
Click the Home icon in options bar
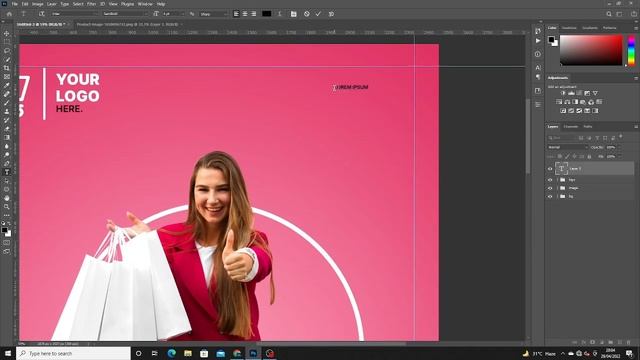(x=9, y=14)
